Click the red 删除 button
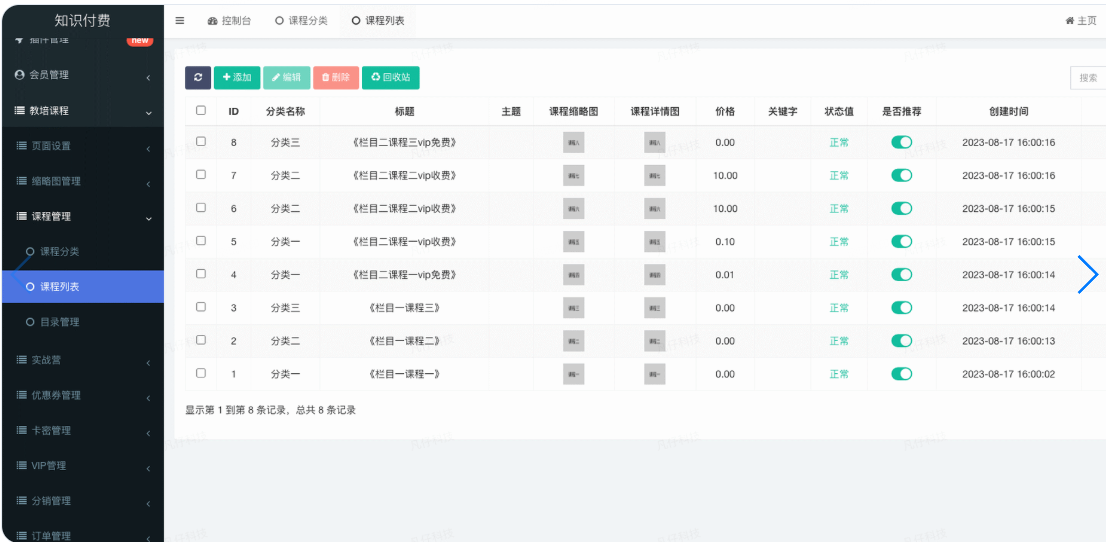The width and height of the screenshot is (1106, 542). (x=336, y=77)
